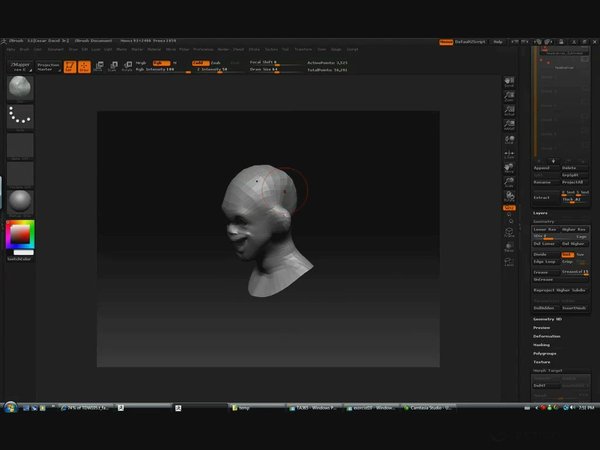
Task: Toggle the Frame (polyframe) icon
Action: (x=509, y=232)
